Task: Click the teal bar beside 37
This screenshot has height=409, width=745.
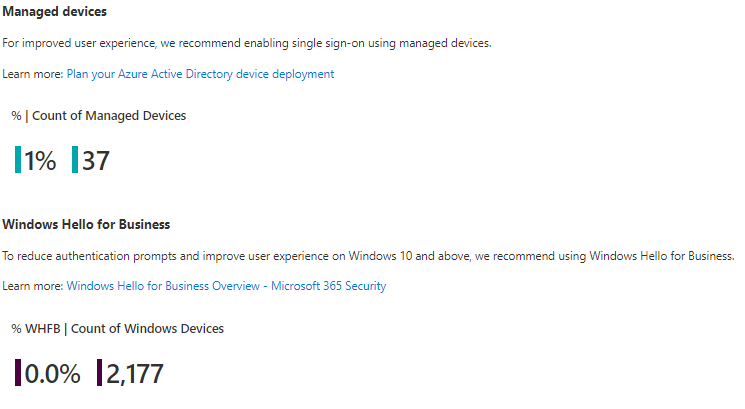Action: [x=75, y=160]
